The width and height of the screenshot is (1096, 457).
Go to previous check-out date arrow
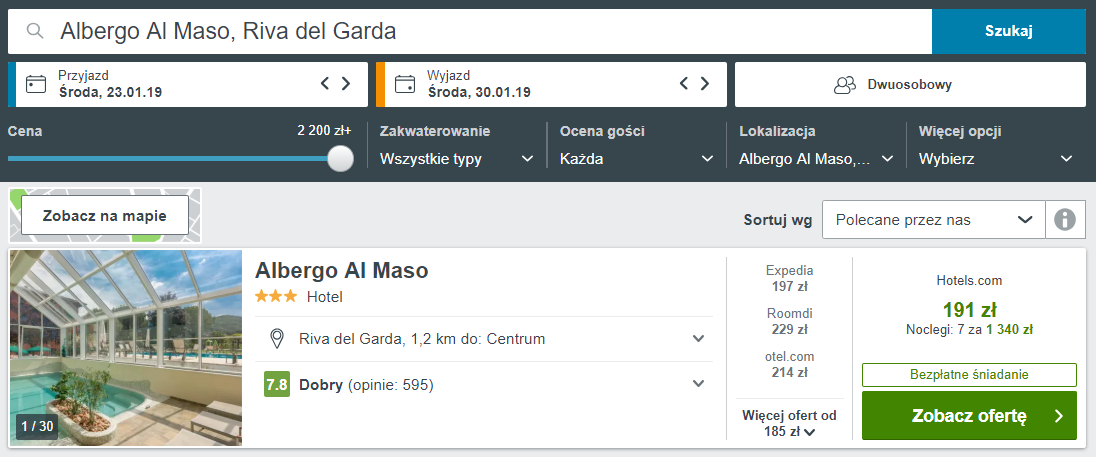pyautogui.click(x=685, y=84)
